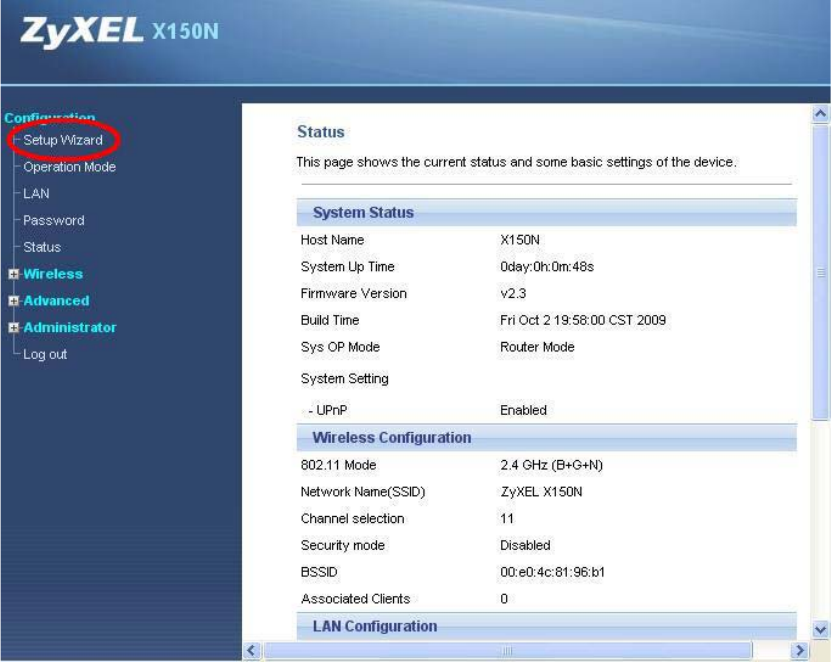The width and height of the screenshot is (831, 662).
Task: Open the Administrator section label
Action: 69,328
